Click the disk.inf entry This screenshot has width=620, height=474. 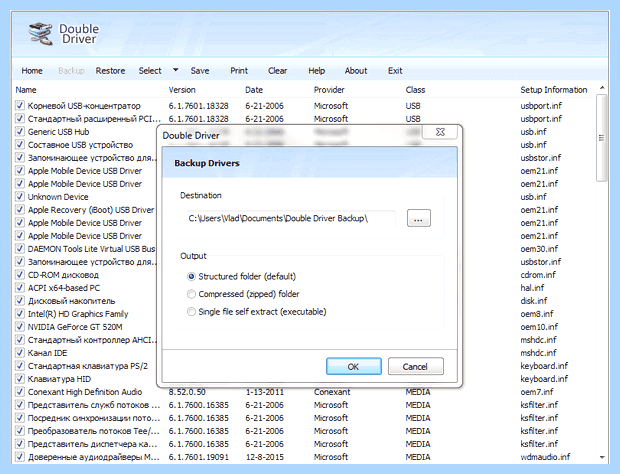pos(534,301)
